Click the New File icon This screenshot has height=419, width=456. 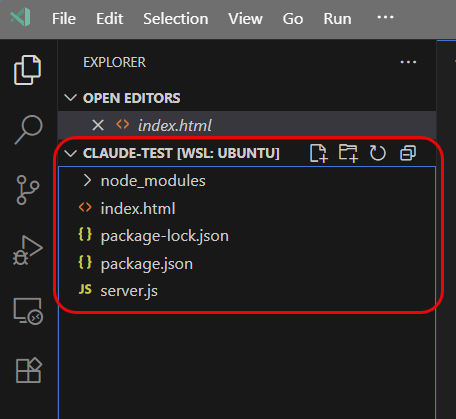coord(319,153)
